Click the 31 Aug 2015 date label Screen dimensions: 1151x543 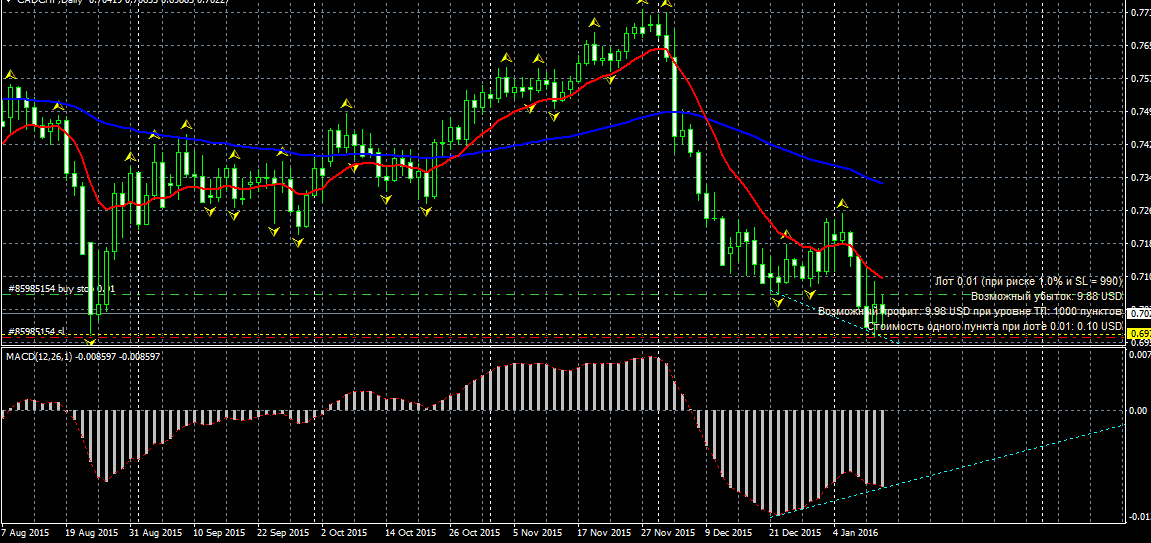156,532
